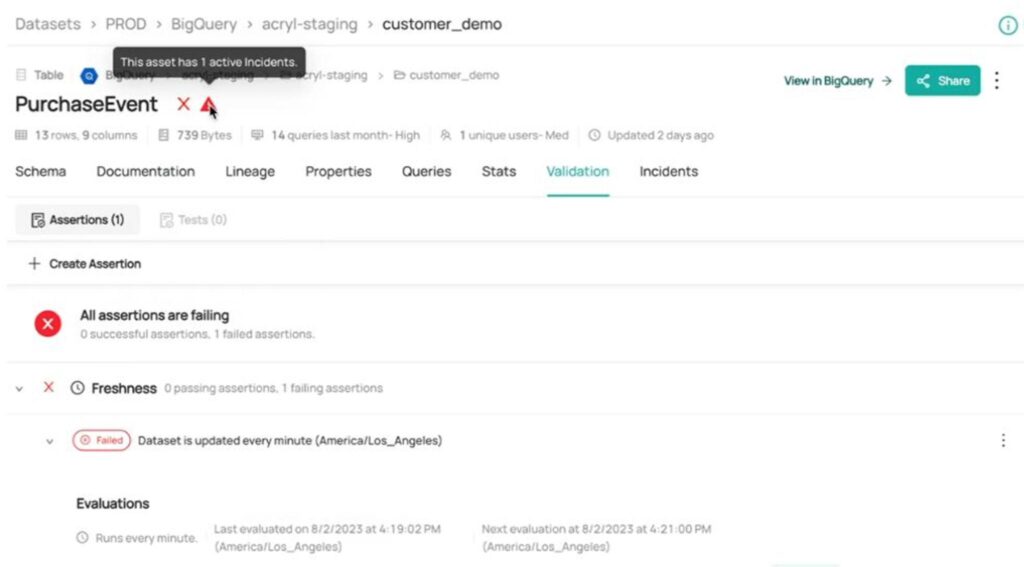This screenshot has width=1024, height=567.
Task: Click Create Assertion
Action: pos(85,264)
